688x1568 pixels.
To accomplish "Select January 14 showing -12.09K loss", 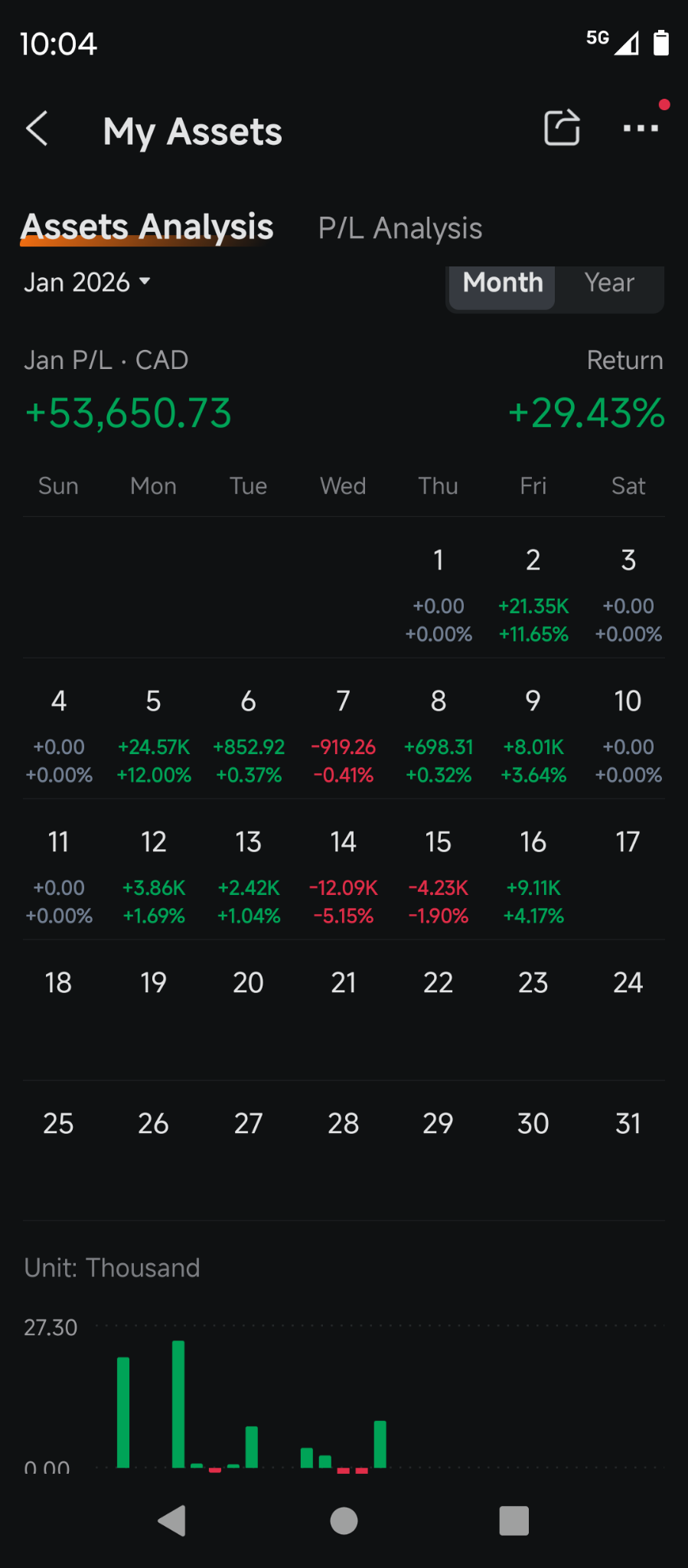I will pos(344,877).
